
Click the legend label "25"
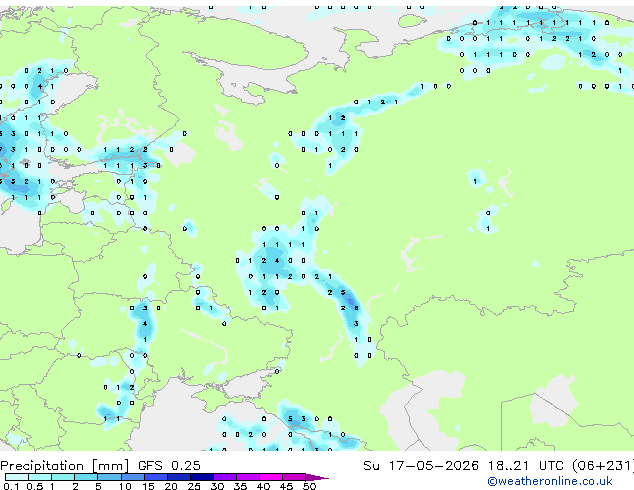tap(194, 486)
